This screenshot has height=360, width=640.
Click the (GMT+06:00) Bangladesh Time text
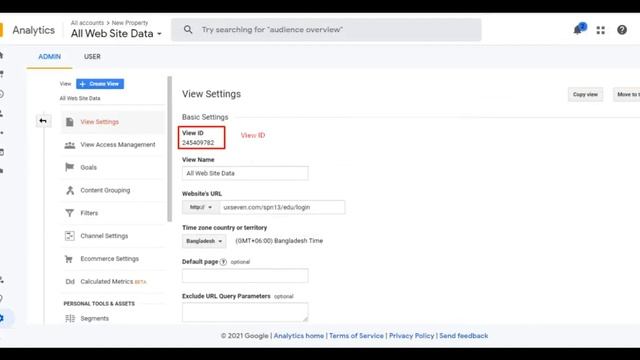[x=279, y=241]
